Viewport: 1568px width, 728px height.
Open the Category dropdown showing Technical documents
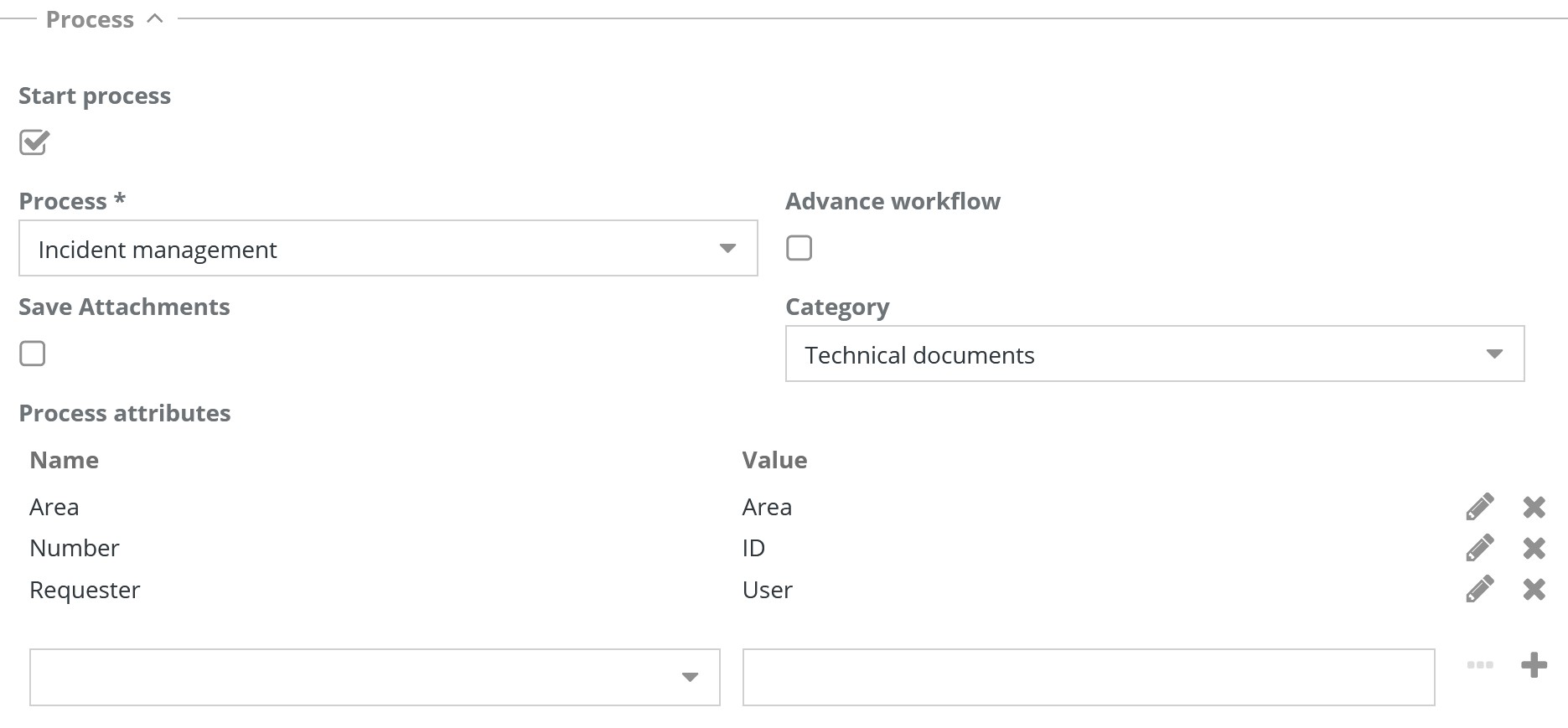[x=1154, y=354]
